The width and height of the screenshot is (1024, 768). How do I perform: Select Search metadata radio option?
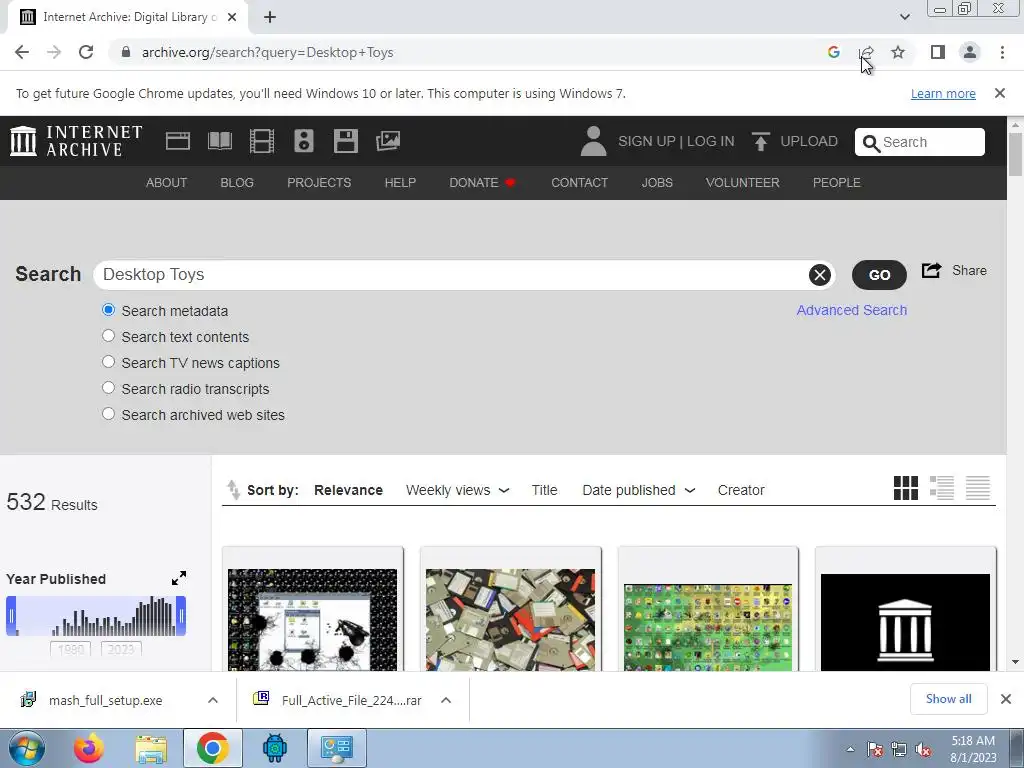pos(108,310)
